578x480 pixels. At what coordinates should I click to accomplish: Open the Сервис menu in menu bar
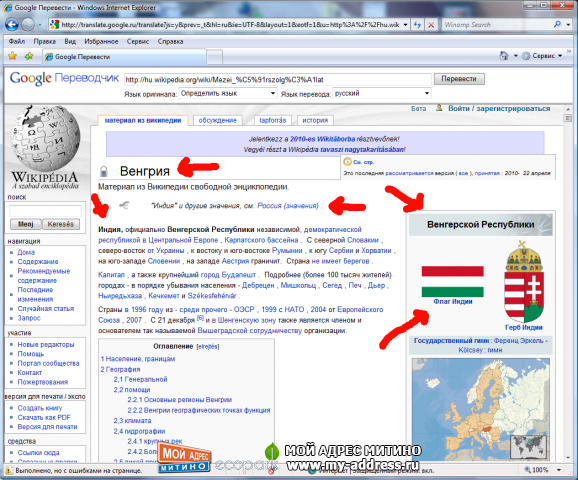pyautogui.click(x=138, y=41)
